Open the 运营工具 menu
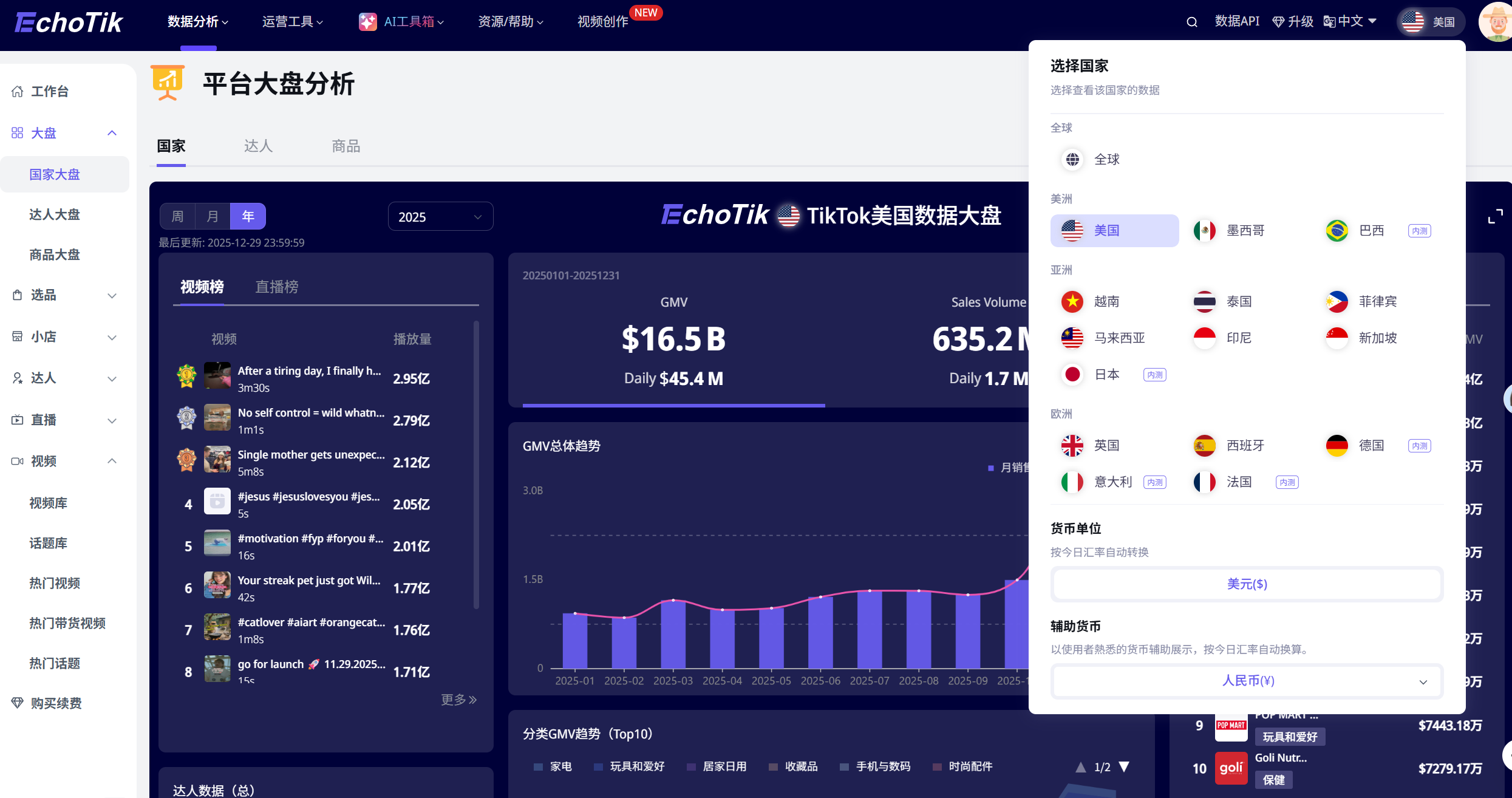Image resolution: width=1512 pixels, height=798 pixels. [293, 22]
